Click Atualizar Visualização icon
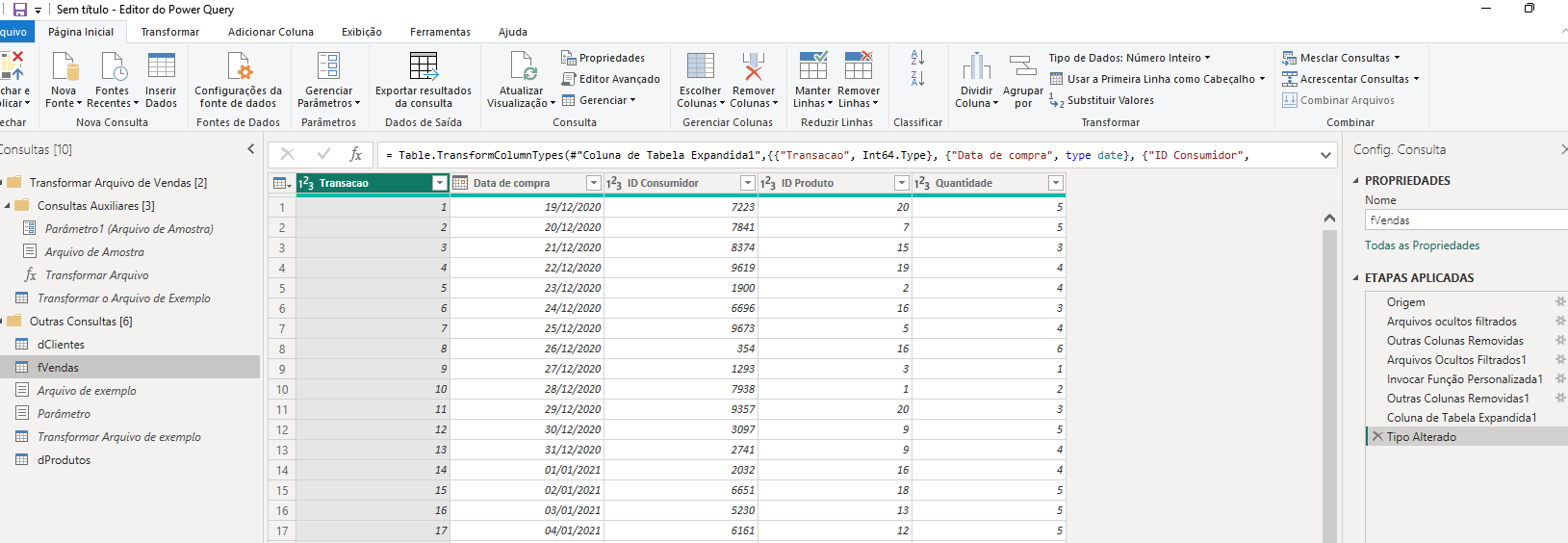Image resolution: width=1568 pixels, height=543 pixels. pyautogui.click(x=522, y=67)
